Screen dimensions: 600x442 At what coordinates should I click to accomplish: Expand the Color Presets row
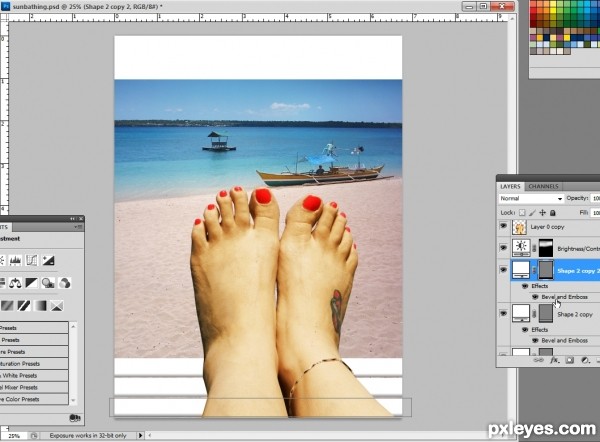(x=34, y=399)
